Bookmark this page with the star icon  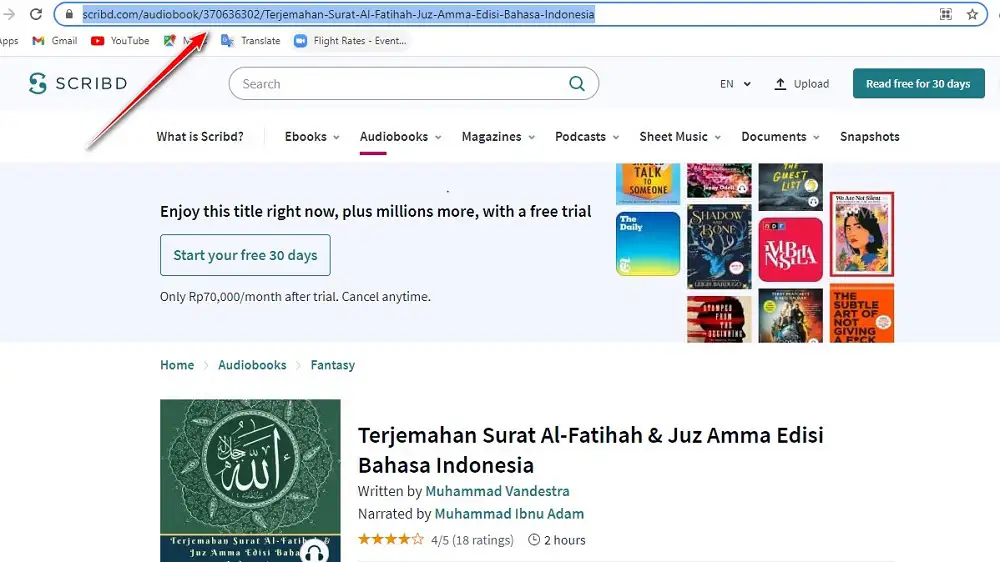972,14
